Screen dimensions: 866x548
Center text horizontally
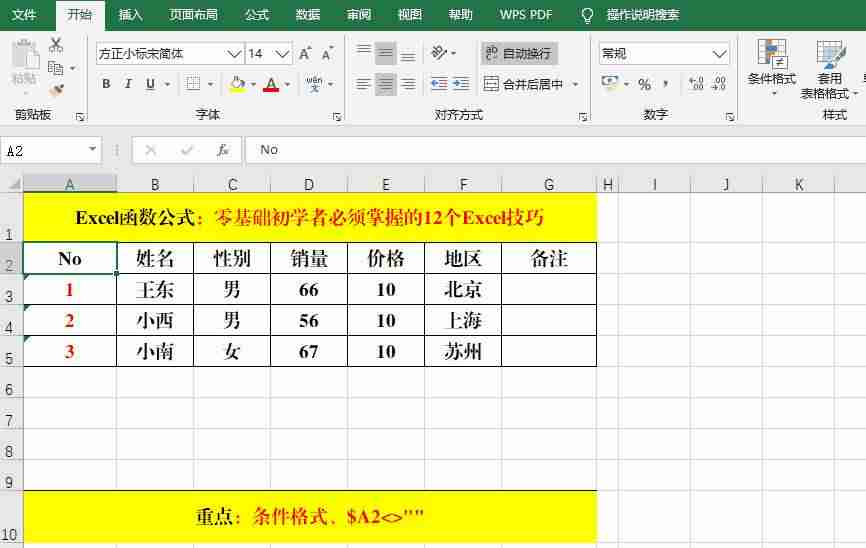pos(386,84)
